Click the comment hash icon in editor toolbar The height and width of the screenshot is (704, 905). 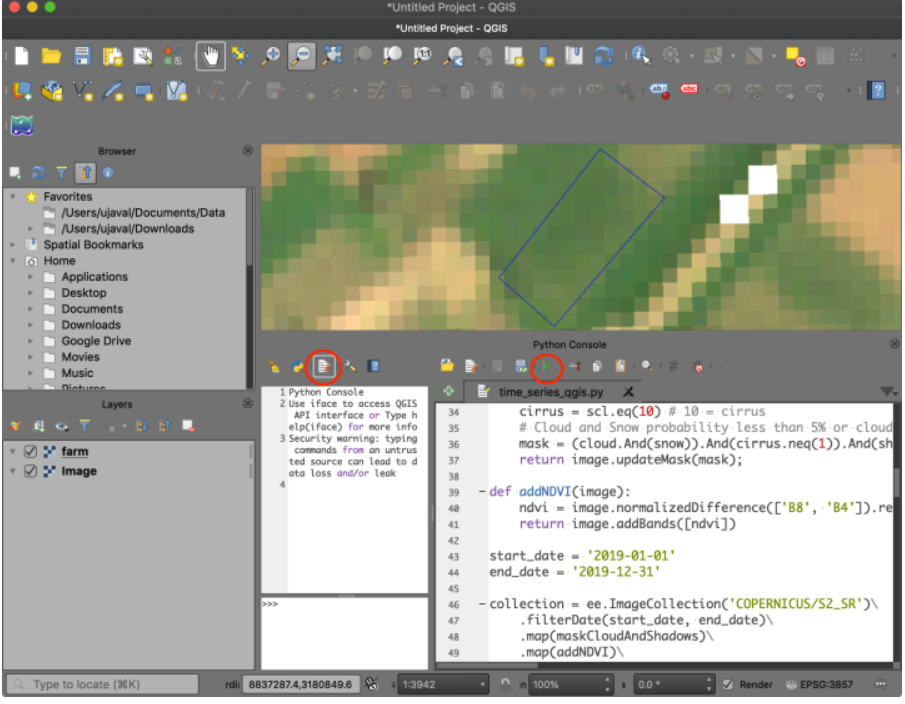click(673, 366)
